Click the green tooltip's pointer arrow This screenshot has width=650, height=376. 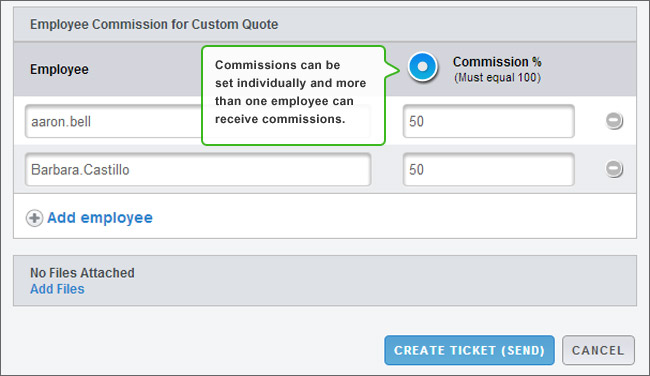click(393, 70)
